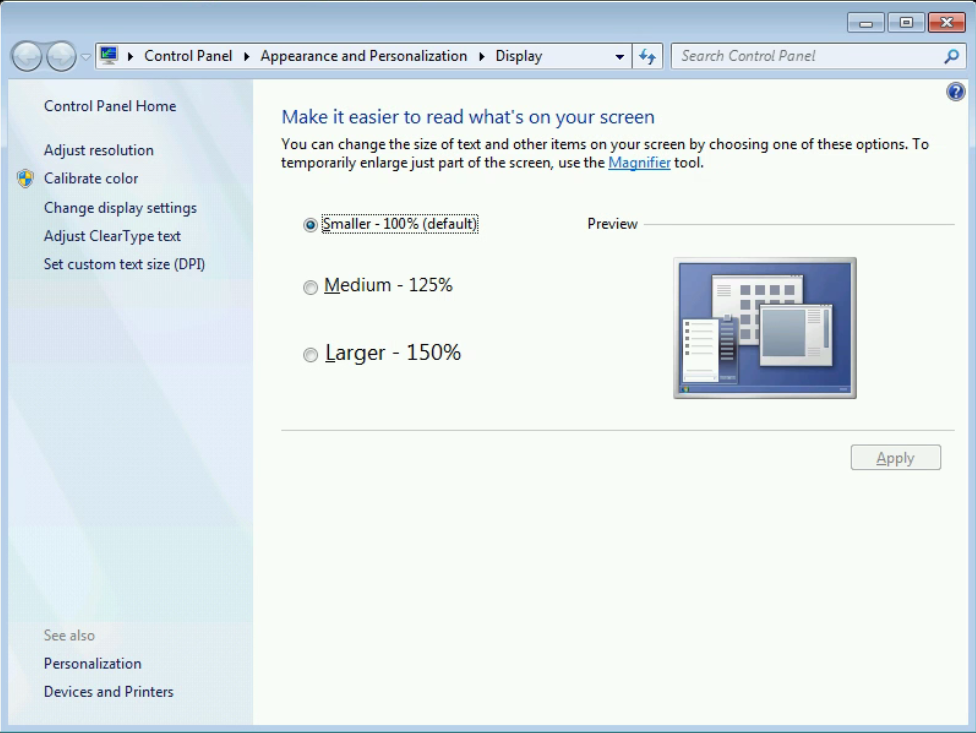The width and height of the screenshot is (976, 733).
Task: Select Larger - 150% option
Action: (x=382, y=353)
